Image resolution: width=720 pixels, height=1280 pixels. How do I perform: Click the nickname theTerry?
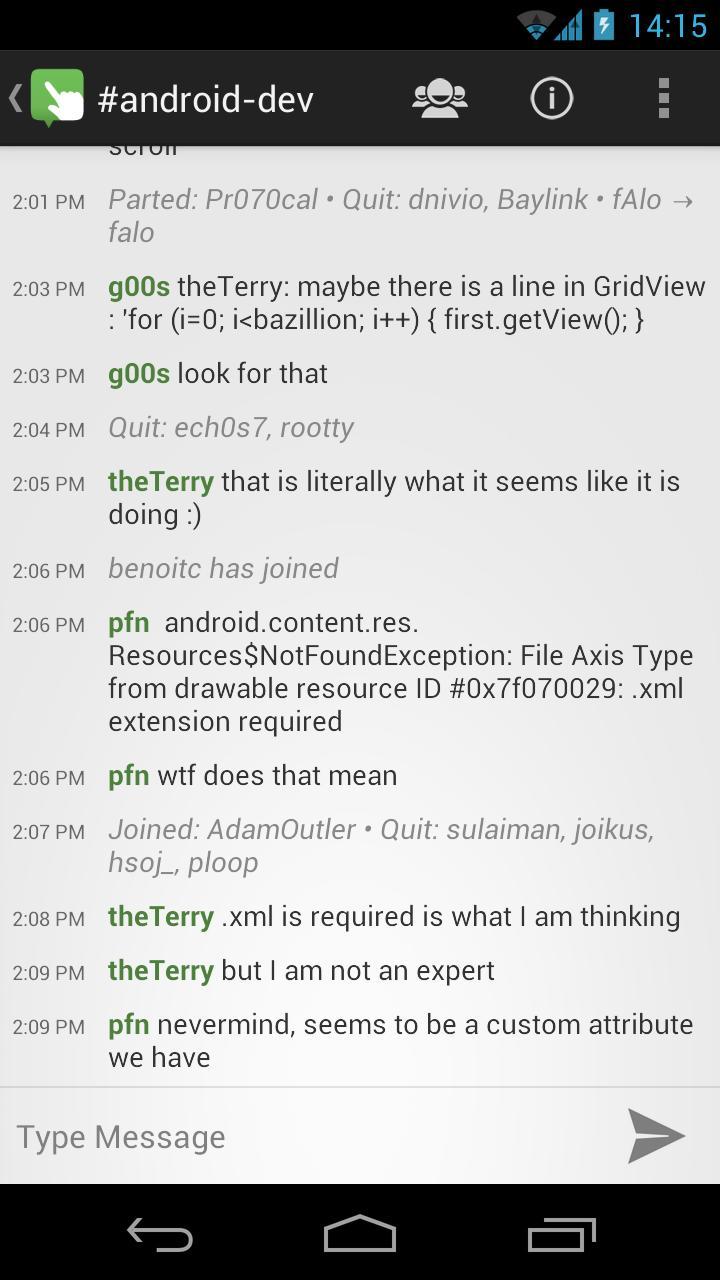(x=160, y=481)
